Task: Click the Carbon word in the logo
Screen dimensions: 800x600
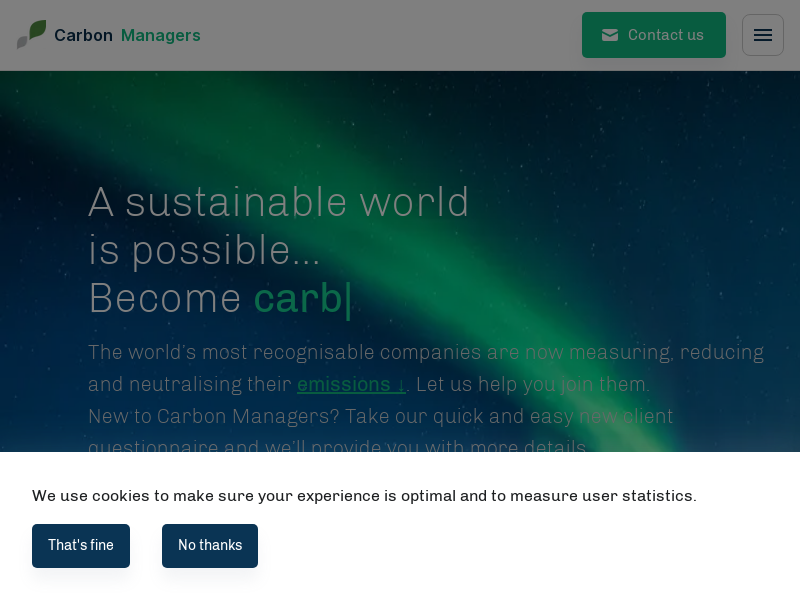Action: [x=83, y=36]
